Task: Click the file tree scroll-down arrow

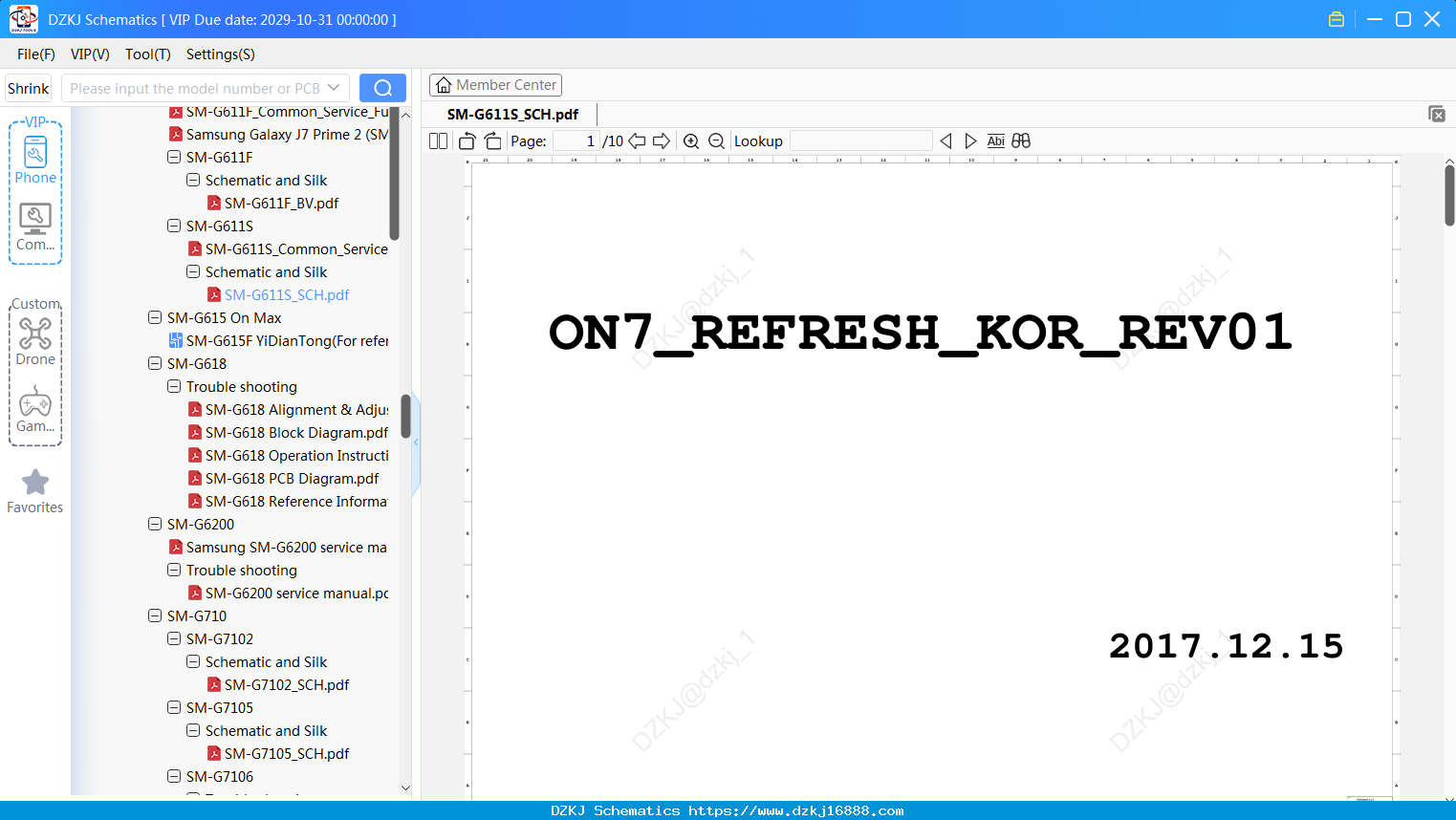Action: pos(405,788)
